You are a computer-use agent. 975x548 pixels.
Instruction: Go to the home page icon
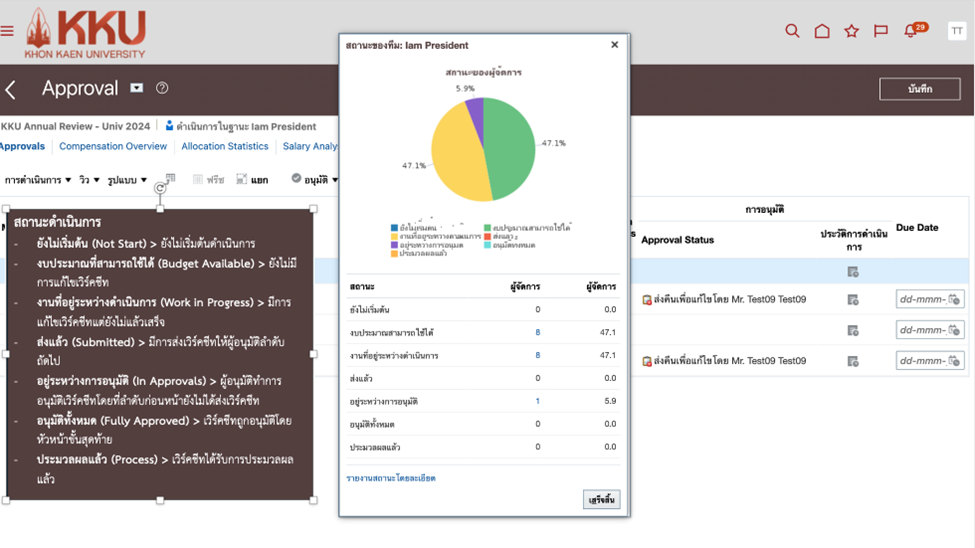[x=822, y=31]
